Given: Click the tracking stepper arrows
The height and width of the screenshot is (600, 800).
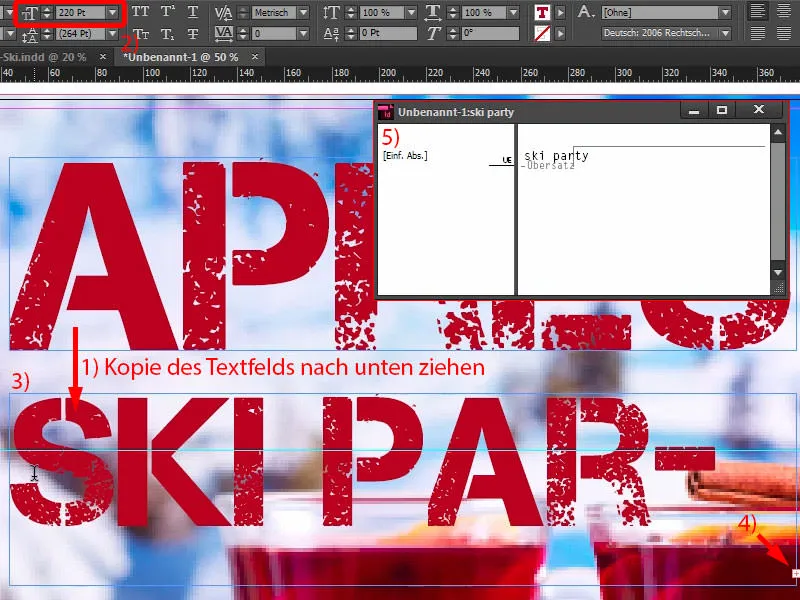Looking at the screenshot, I should 243,34.
